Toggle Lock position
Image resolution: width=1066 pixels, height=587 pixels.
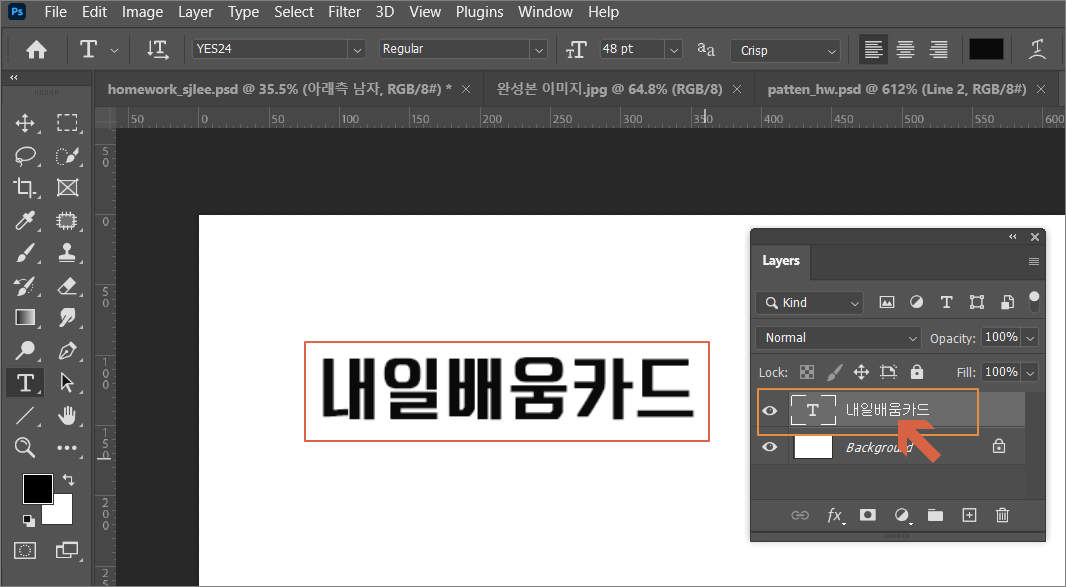[861, 372]
